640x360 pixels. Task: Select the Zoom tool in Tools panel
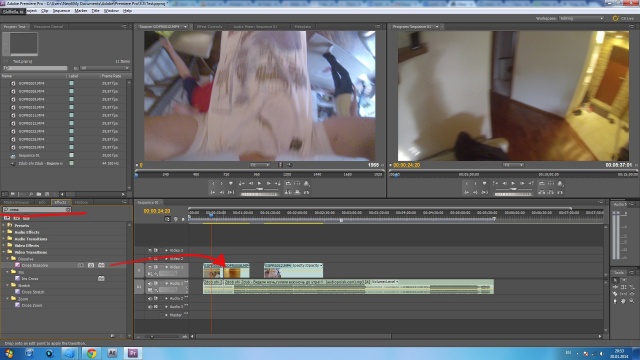[x=632, y=301]
